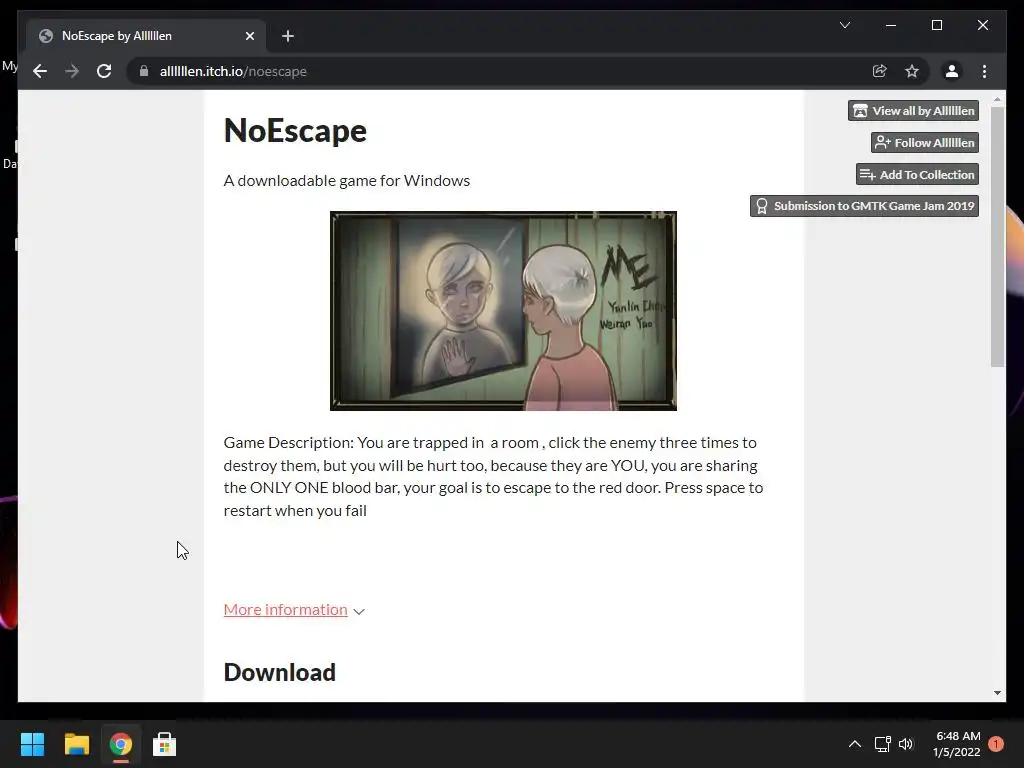Open the Chrome profile icon
Screen dimensions: 1024x768
tap(952, 71)
